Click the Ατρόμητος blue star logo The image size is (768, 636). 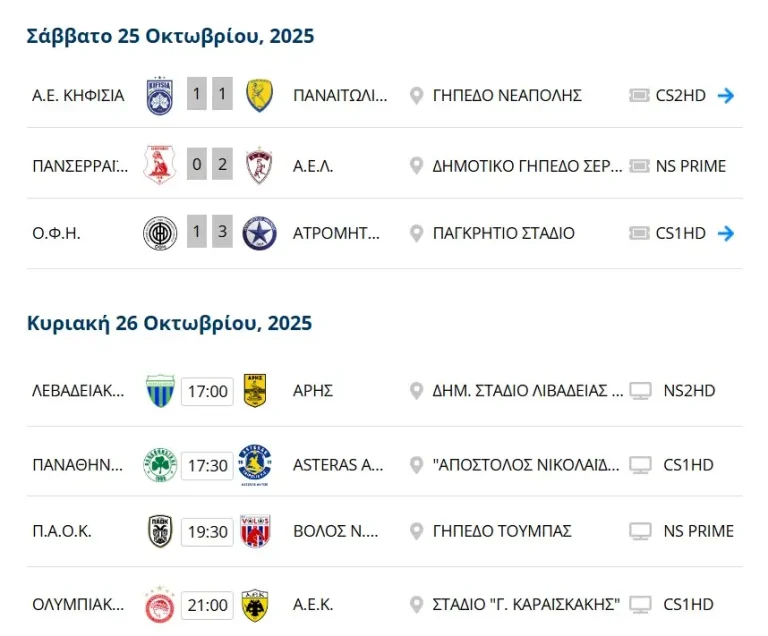click(260, 234)
